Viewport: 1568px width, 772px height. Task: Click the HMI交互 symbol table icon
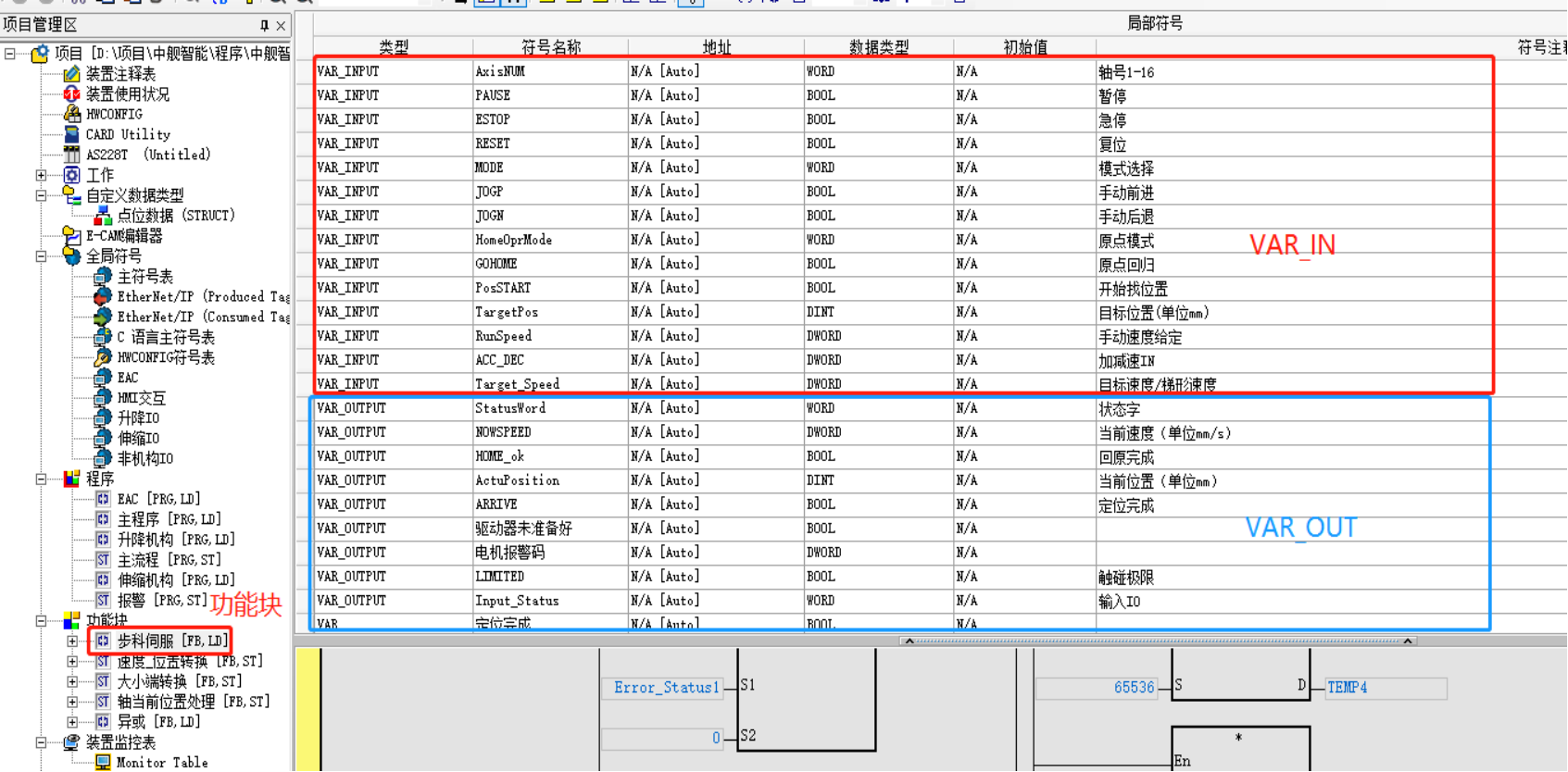[x=103, y=398]
